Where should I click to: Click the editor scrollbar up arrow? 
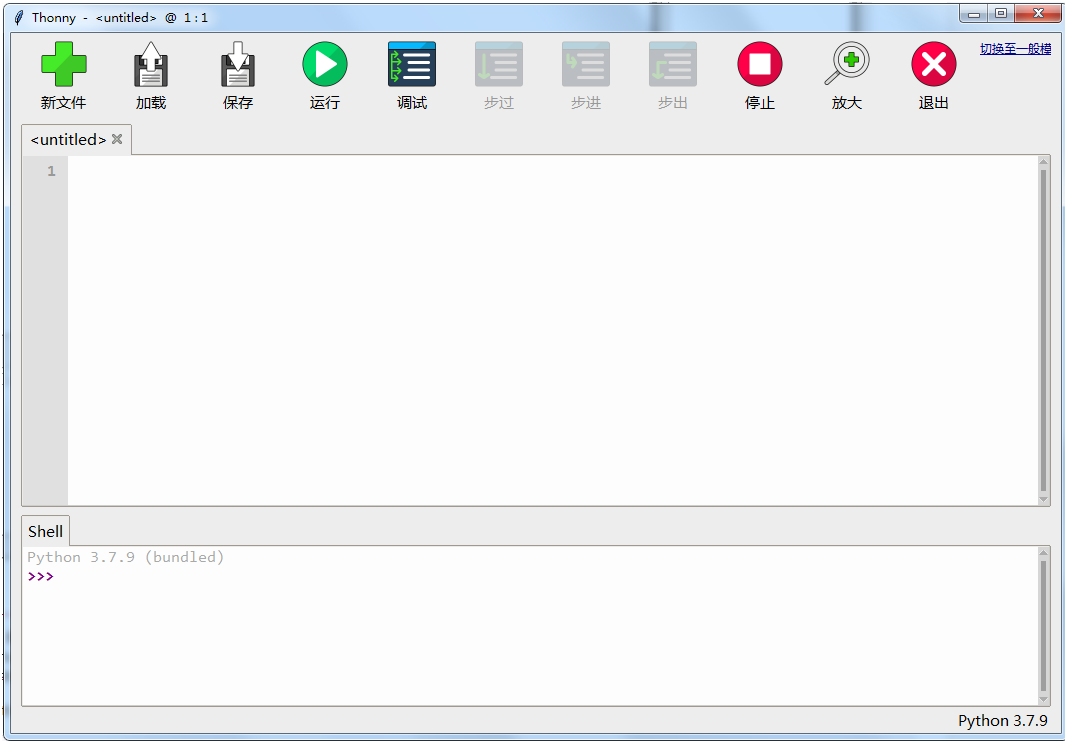[x=1044, y=161]
